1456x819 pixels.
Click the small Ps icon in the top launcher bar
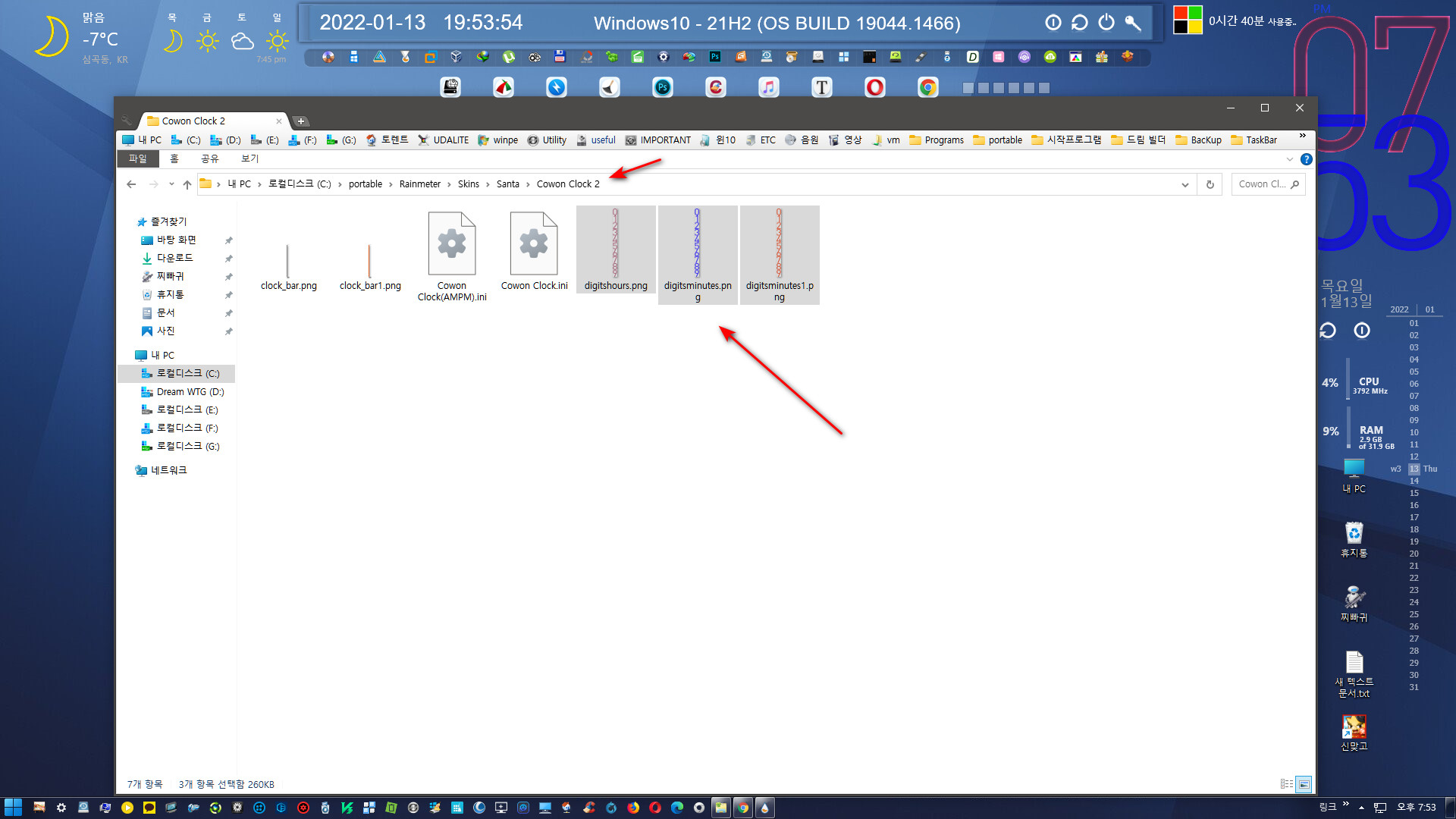tap(715, 57)
